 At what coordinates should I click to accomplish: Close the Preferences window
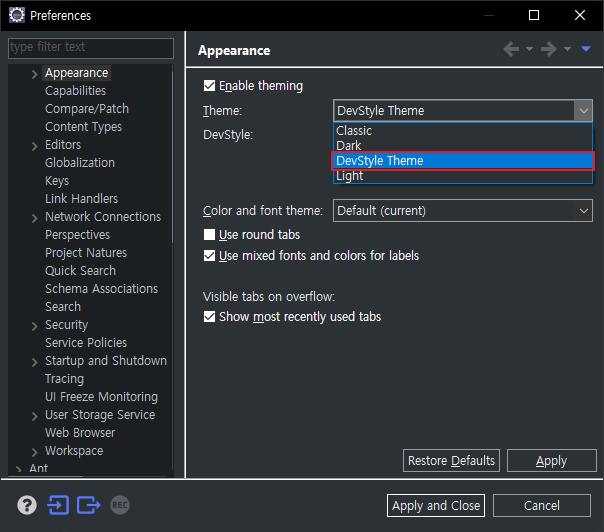580,15
